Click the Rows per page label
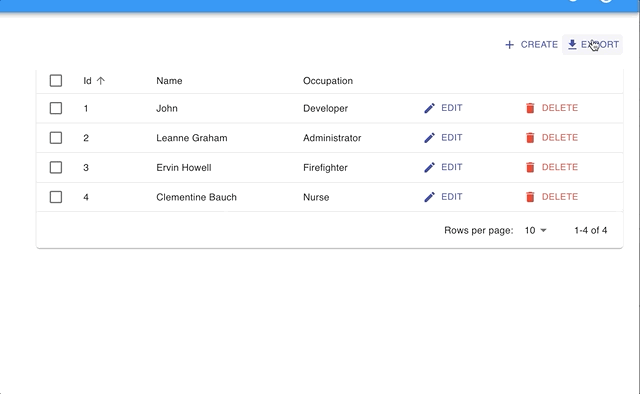 (x=478, y=230)
